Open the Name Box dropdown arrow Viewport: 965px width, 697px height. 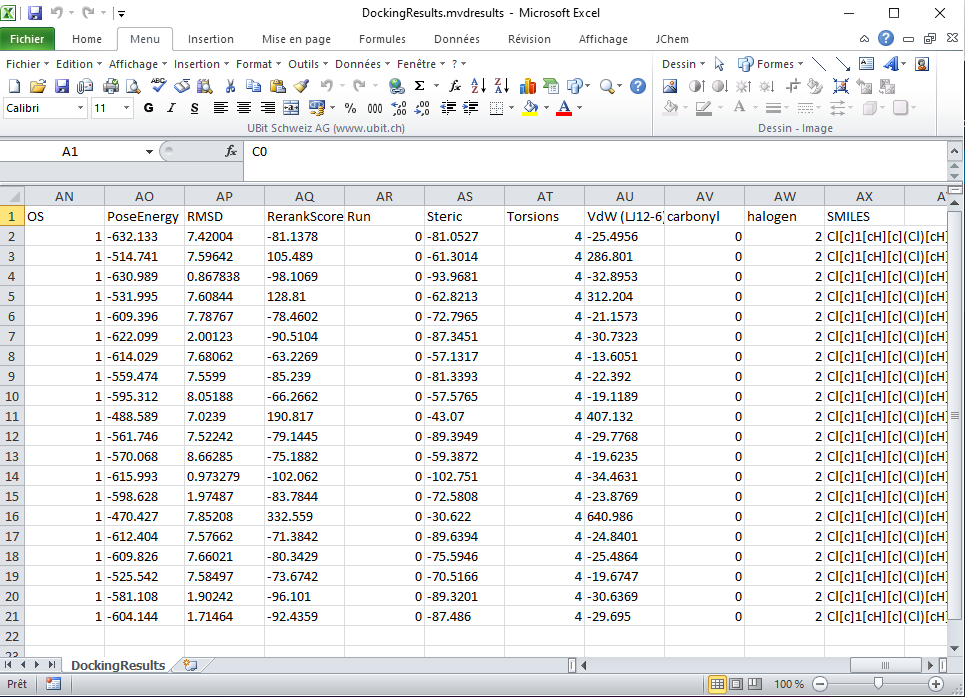[x=149, y=152]
